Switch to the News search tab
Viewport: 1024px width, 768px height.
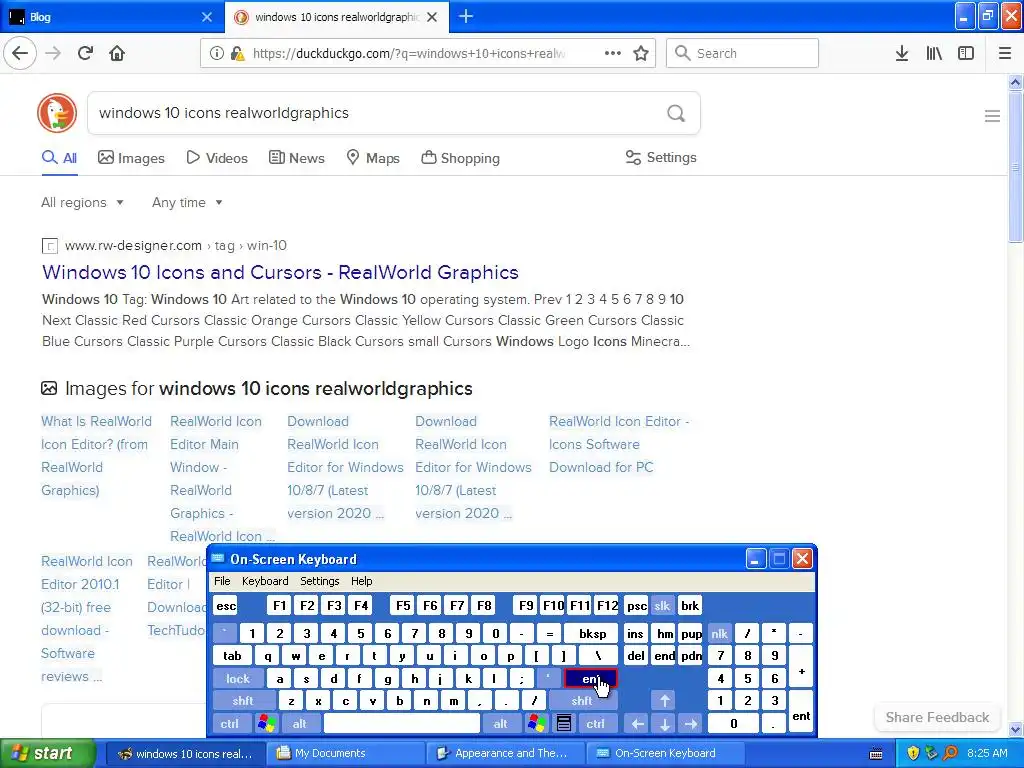coord(296,158)
